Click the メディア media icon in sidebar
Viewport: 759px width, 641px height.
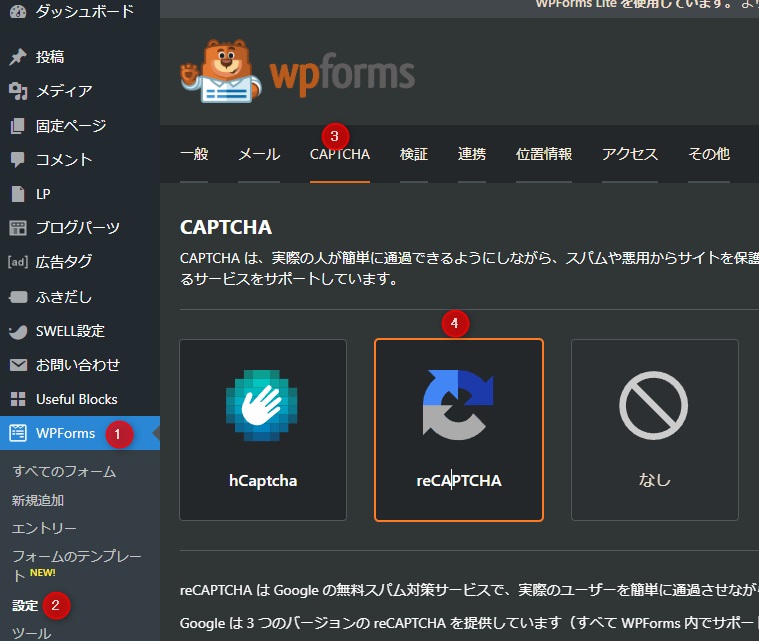18,91
